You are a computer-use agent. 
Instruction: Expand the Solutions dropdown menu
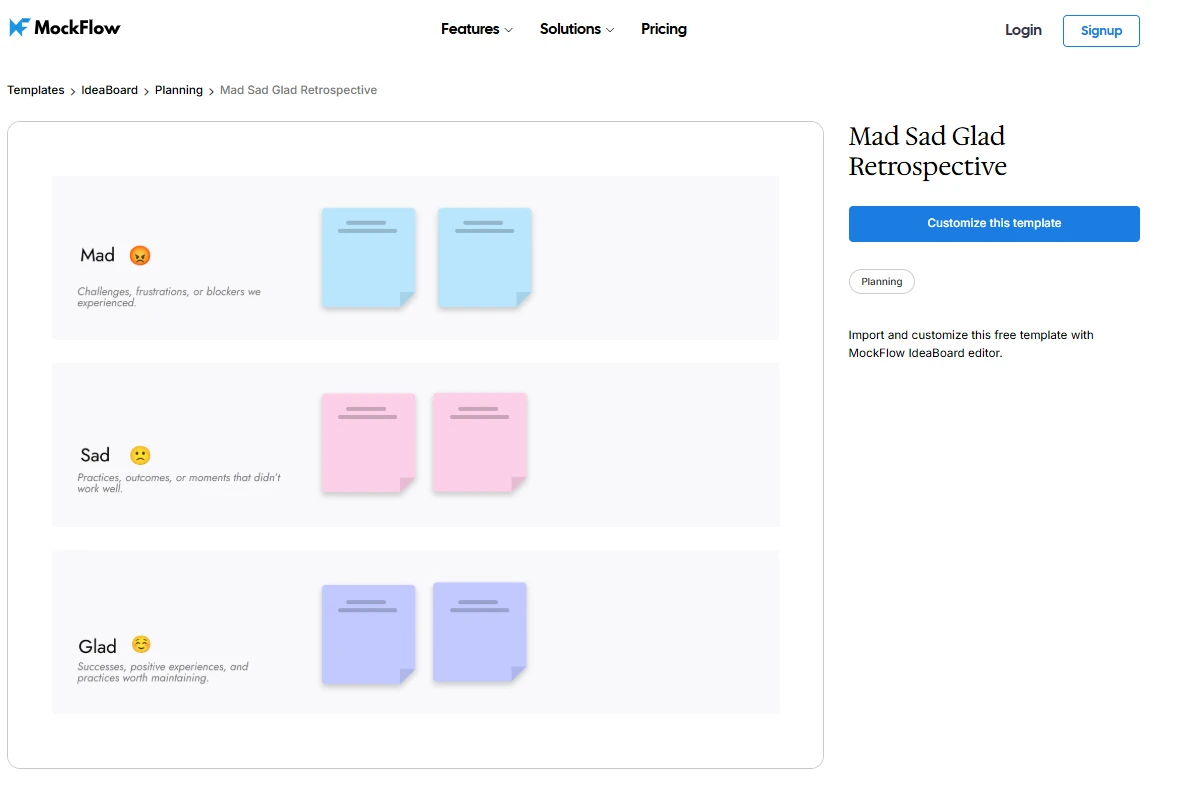pyautogui.click(x=577, y=29)
